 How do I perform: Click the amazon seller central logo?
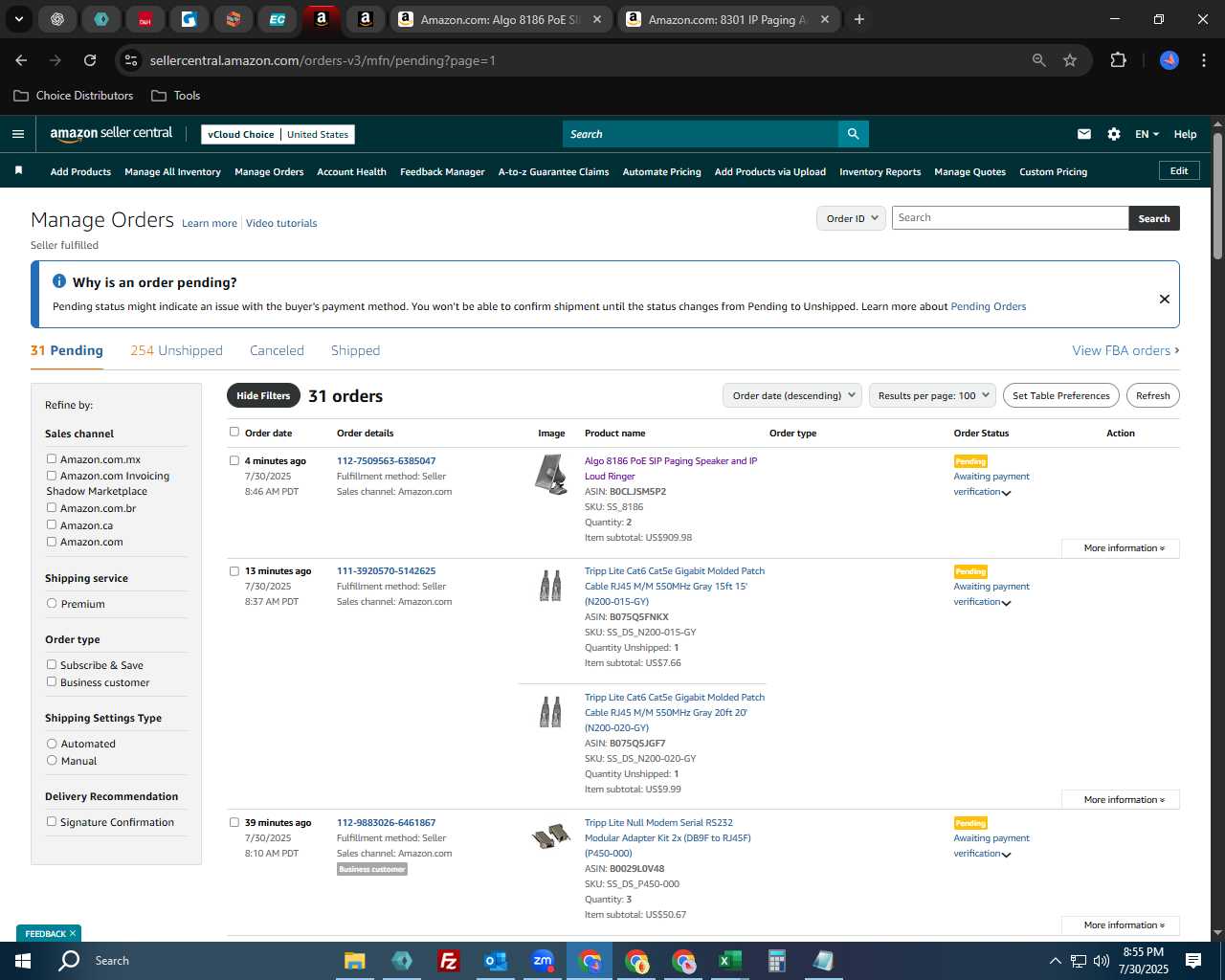(111, 134)
